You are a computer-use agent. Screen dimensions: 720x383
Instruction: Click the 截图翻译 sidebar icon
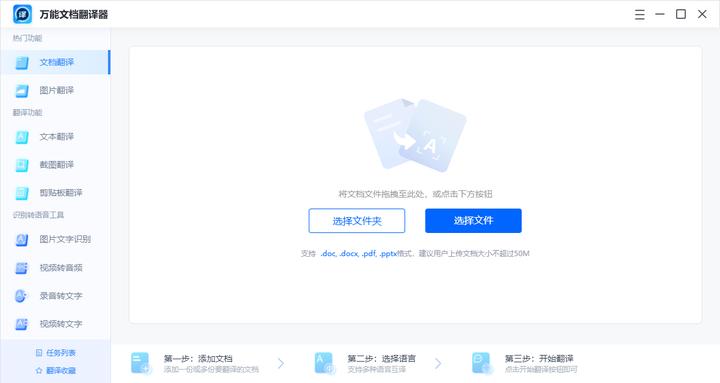(x=22, y=165)
